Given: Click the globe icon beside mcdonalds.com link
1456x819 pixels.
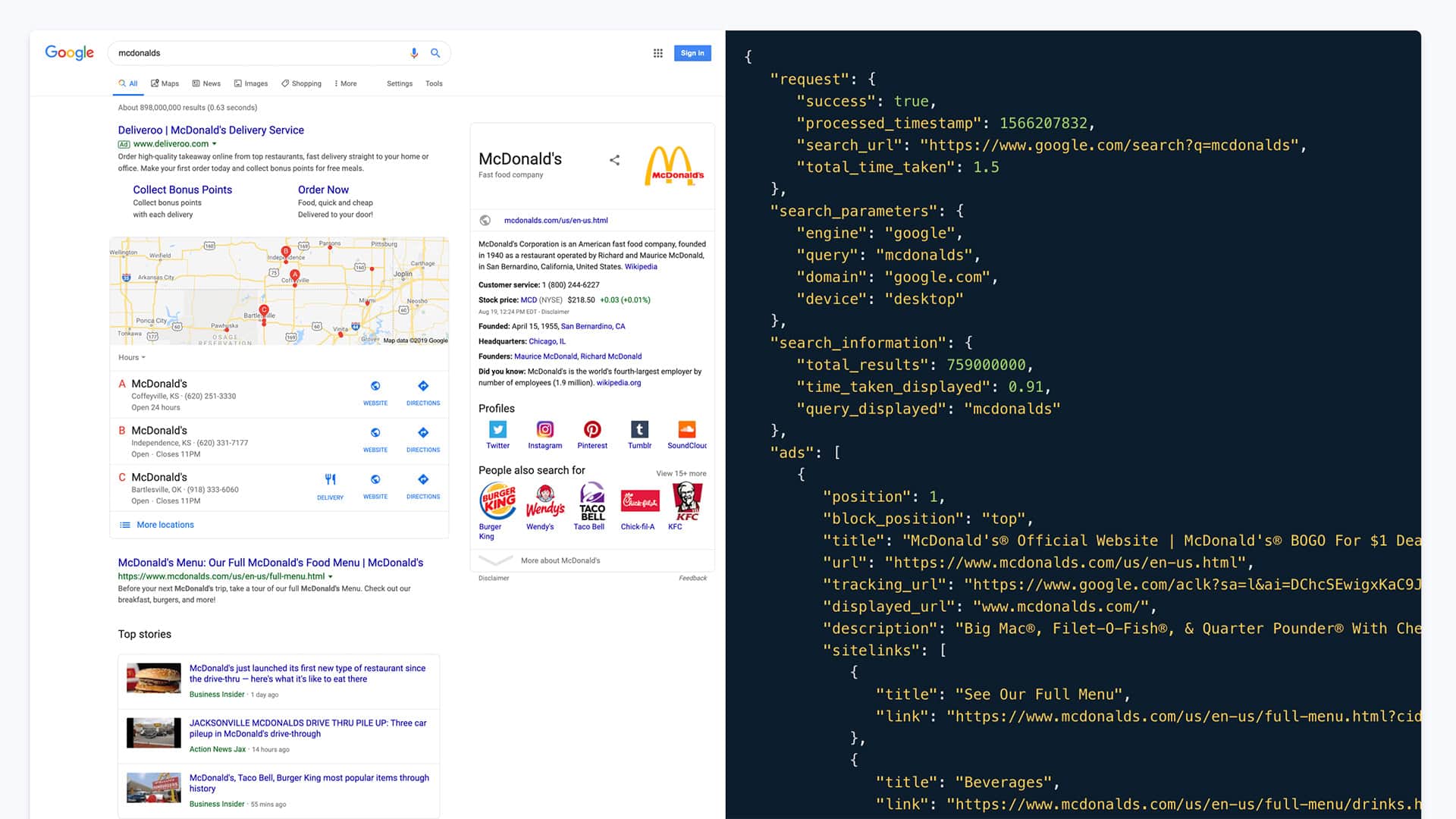Looking at the screenshot, I should pos(485,221).
